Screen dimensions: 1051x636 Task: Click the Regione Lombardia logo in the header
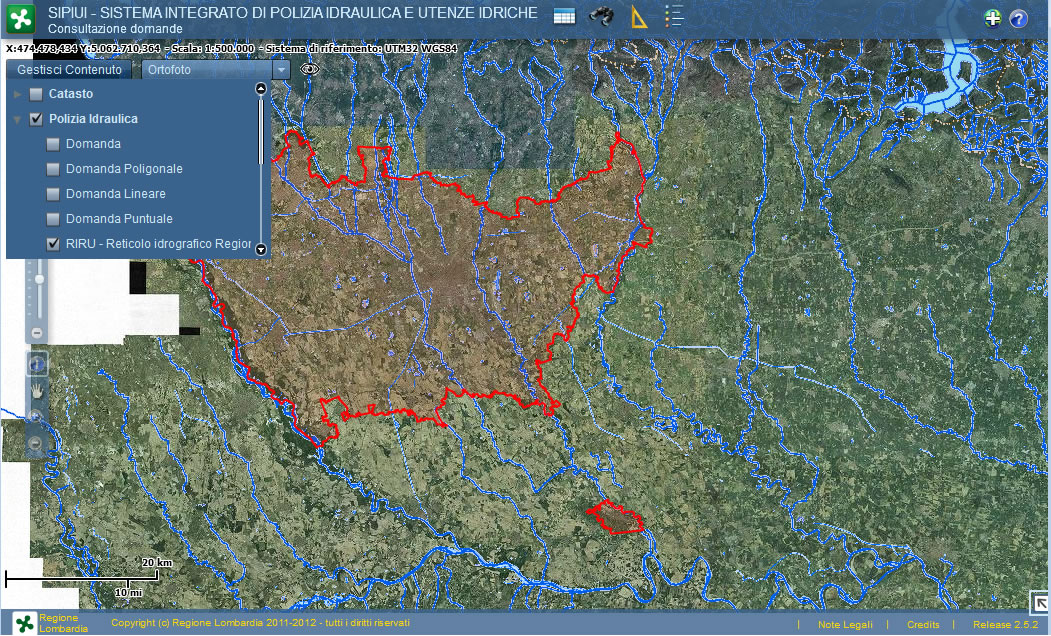click(x=21, y=18)
